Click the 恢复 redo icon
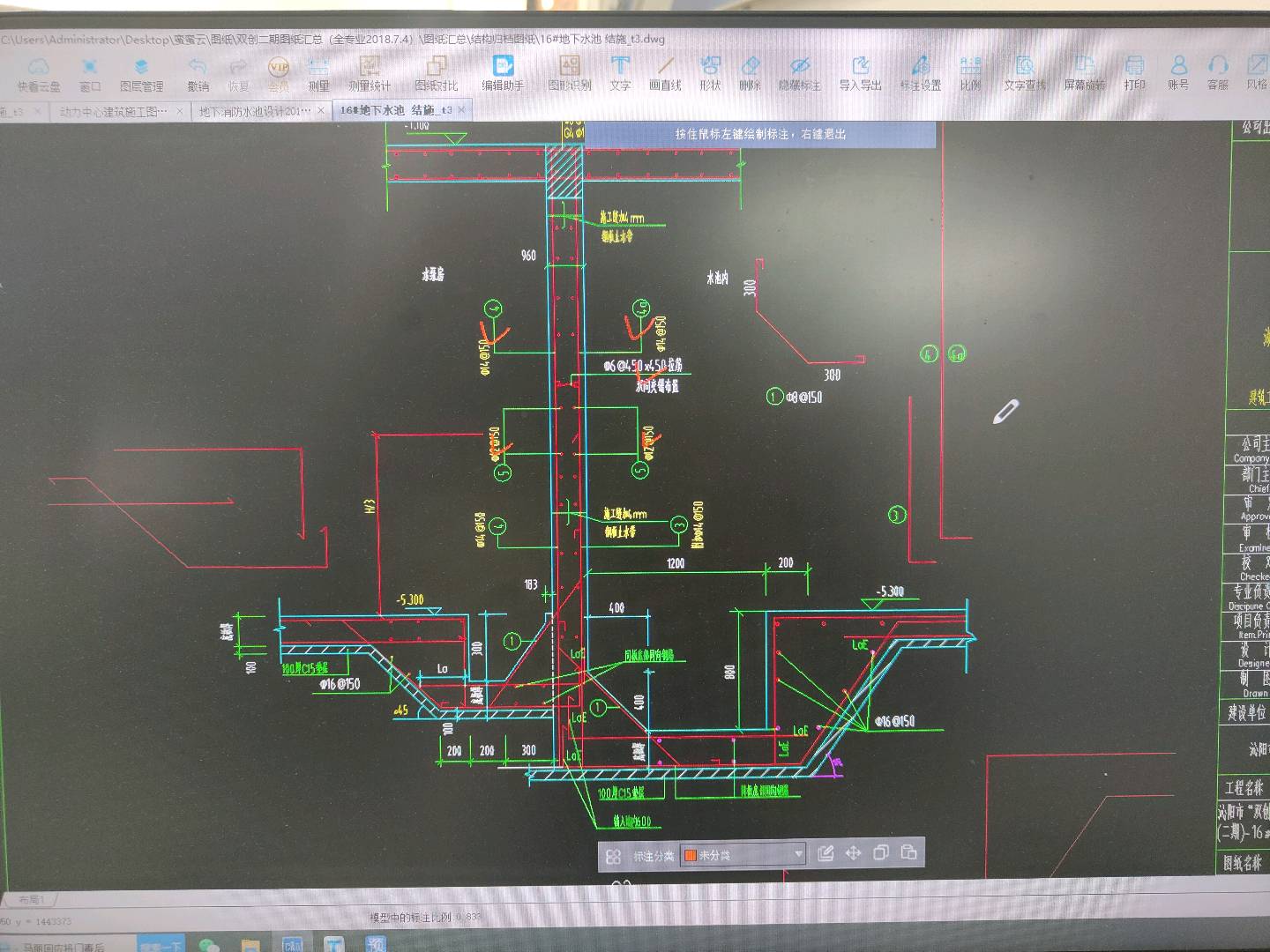This screenshot has width=1270, height=952. click(x=238, y=74)
